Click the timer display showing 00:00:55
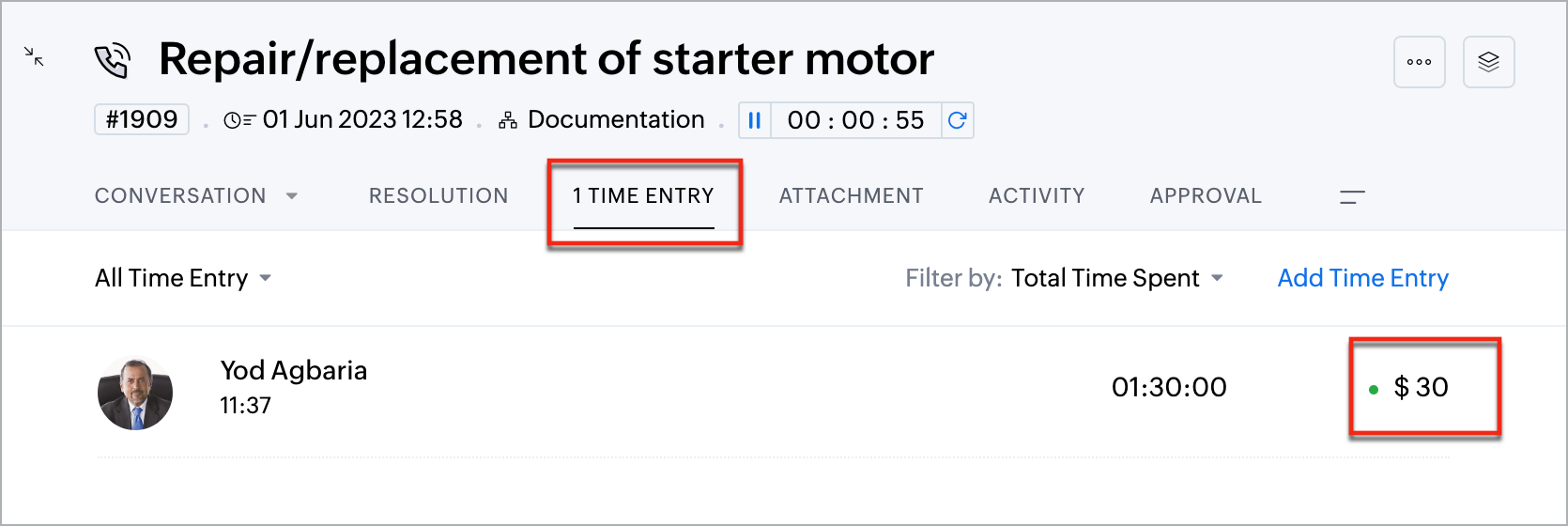Screen dimensions: 1568x526 click(x=855, y=120)
